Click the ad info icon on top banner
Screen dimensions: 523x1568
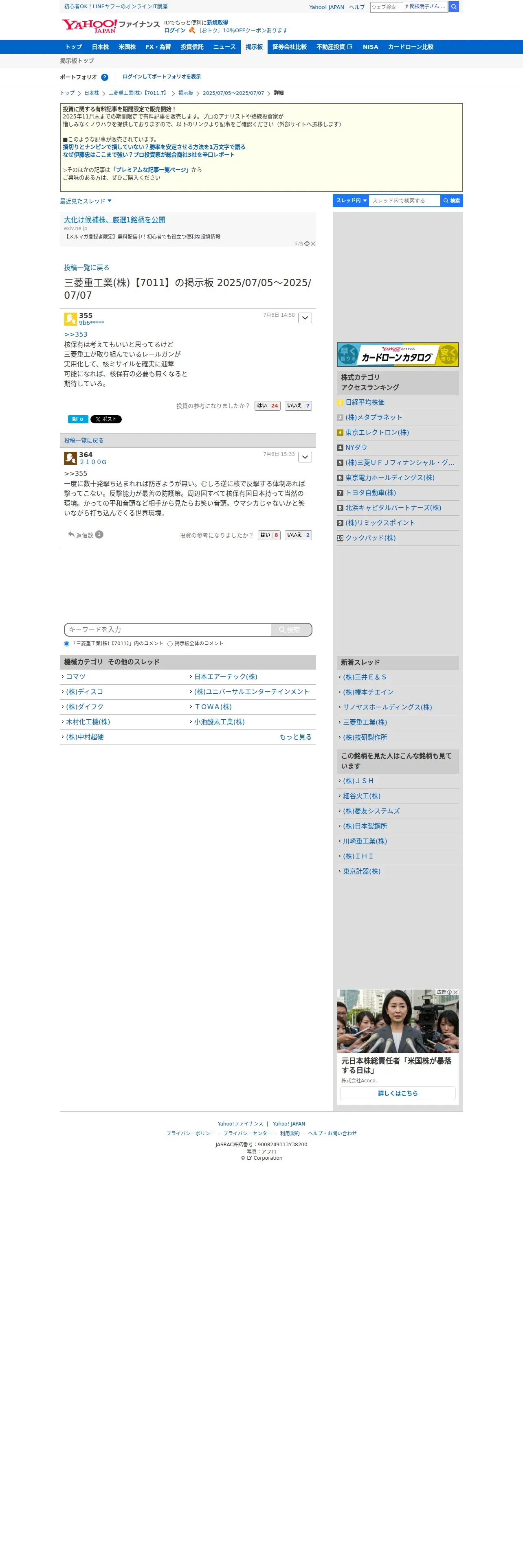pyautogui.click(x=307, y=243)
